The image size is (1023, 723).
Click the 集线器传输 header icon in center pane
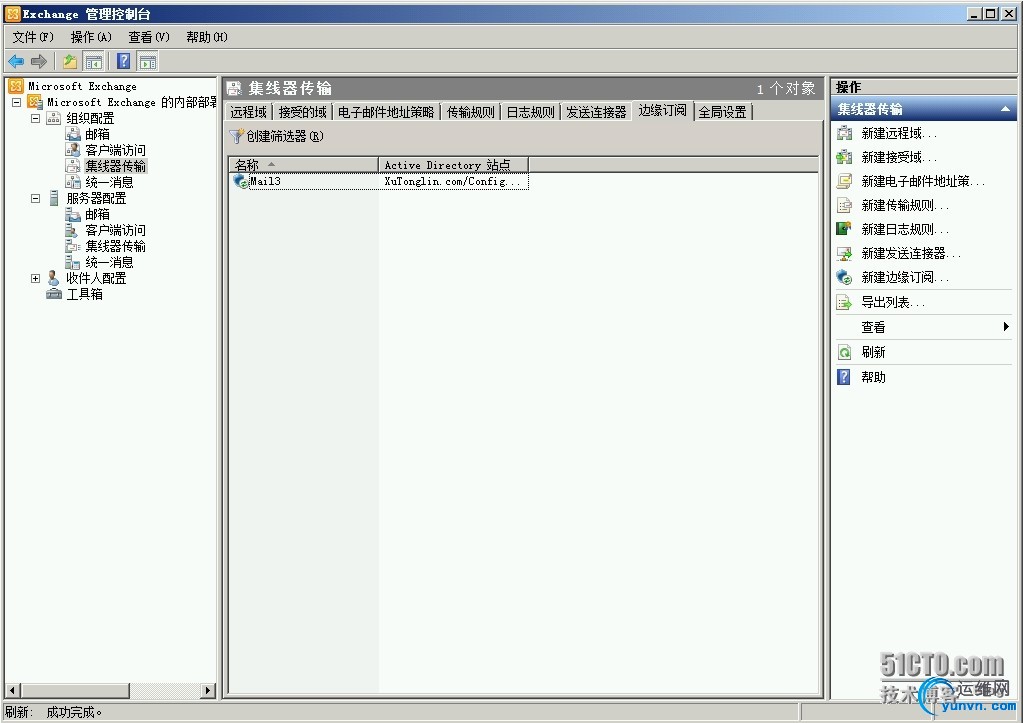[x=235, y=89]
